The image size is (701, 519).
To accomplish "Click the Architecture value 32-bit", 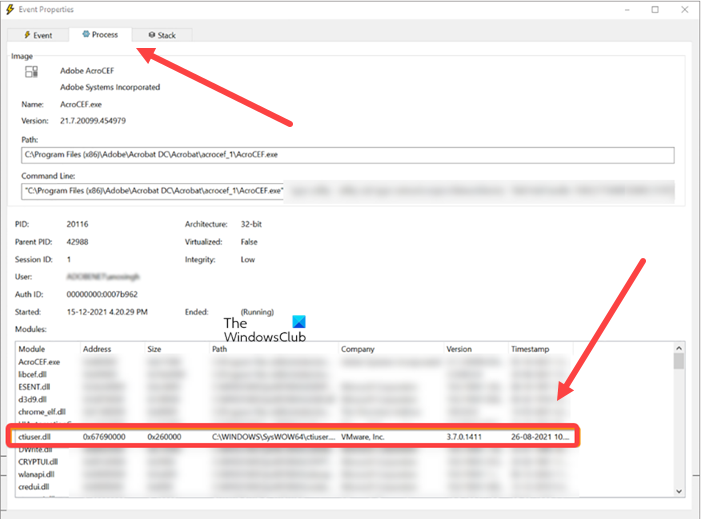I will point(251,224).
